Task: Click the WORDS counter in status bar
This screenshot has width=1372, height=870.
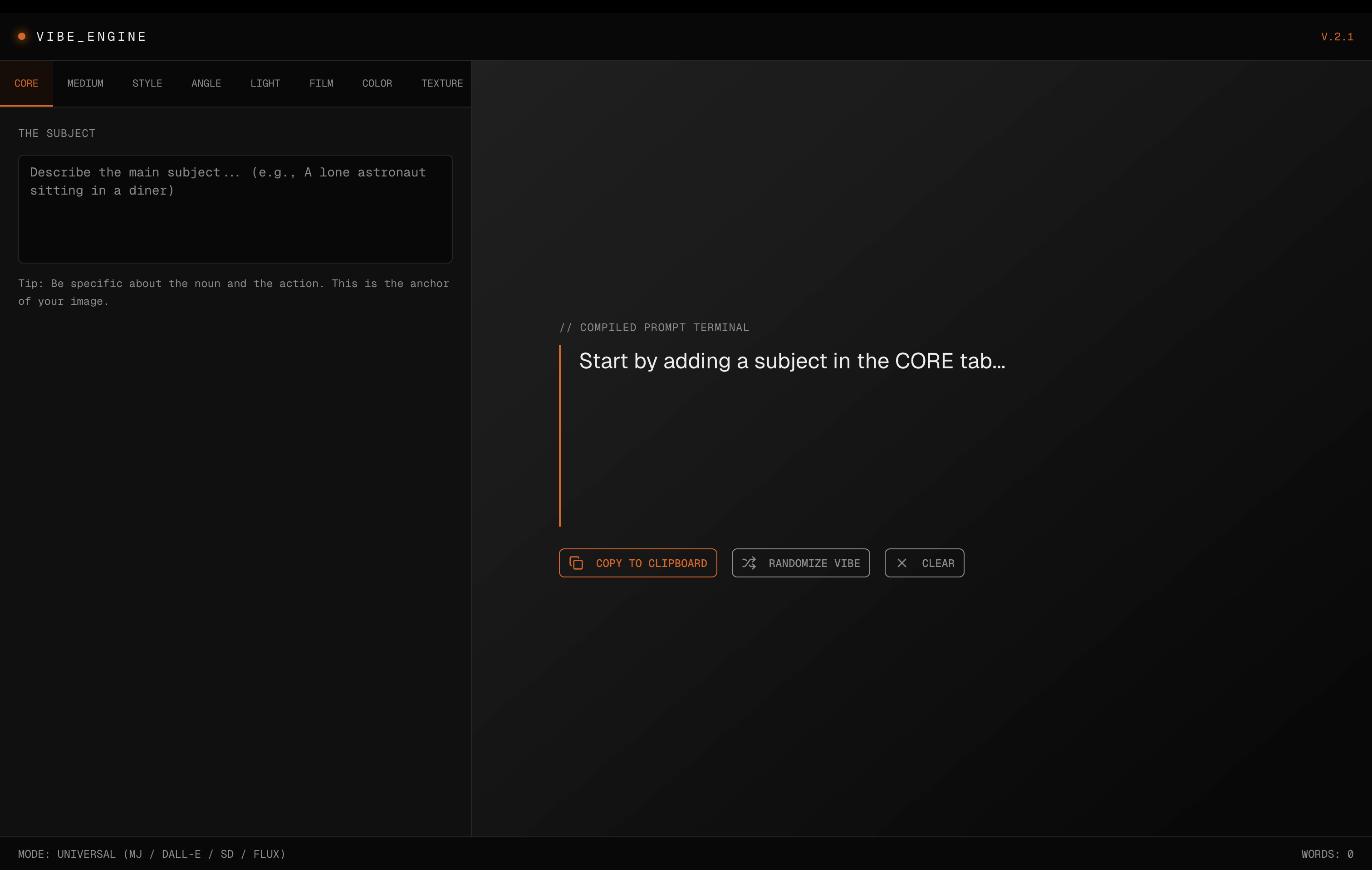Action: pyautogui.click(x=1327, y=854)
